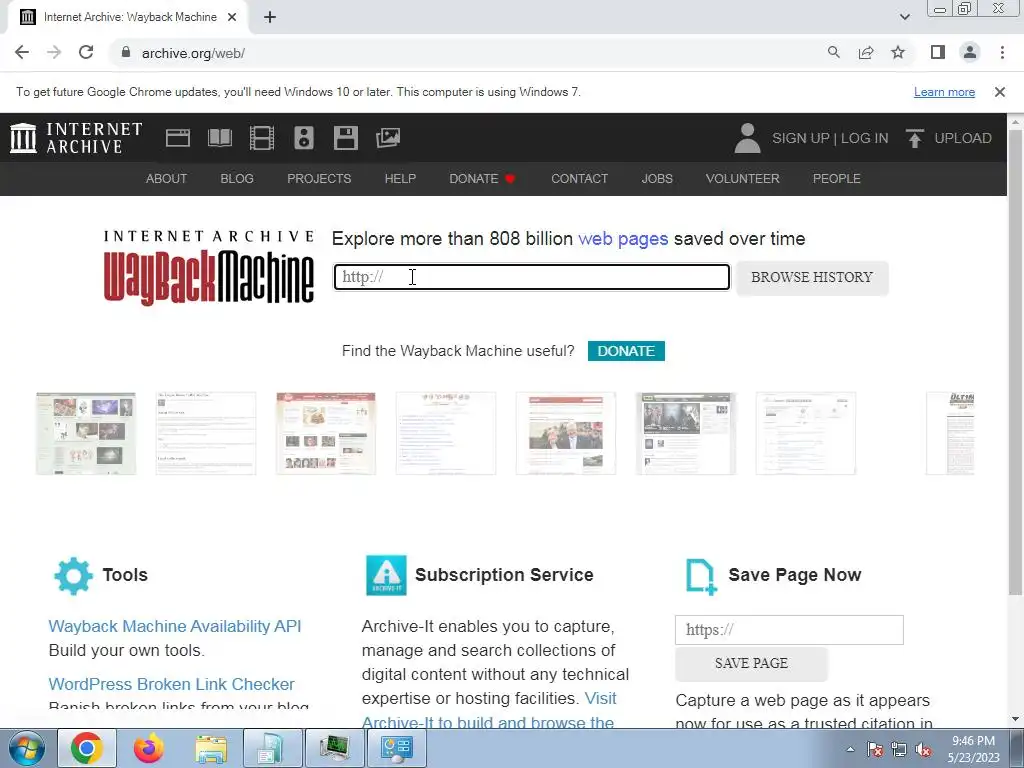Click the user avatar icon
The width and height of the screenshot is (1024, 768).
pyautogui.click(x=747, y=138)
